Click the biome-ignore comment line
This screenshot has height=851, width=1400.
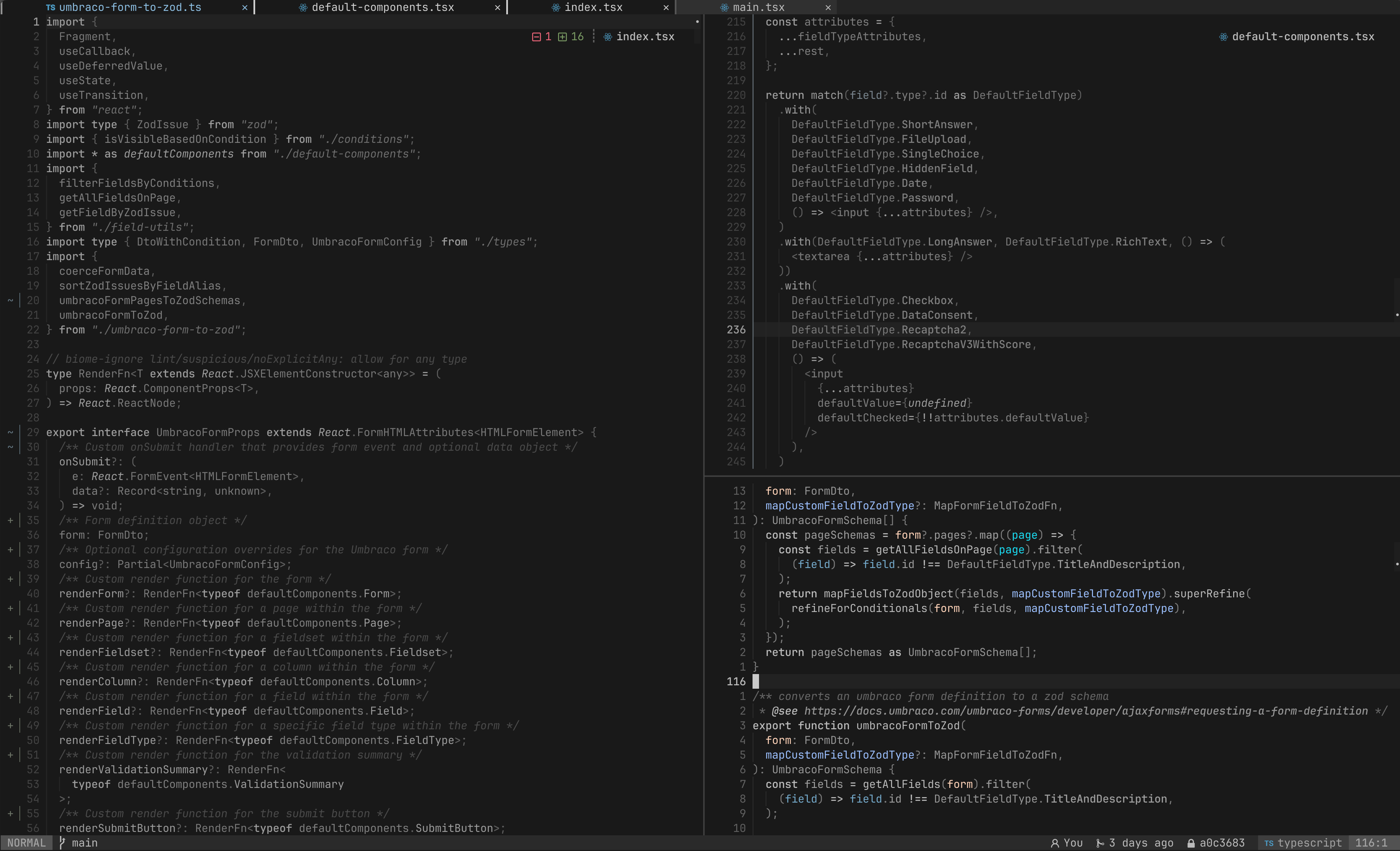pos(256,359)
